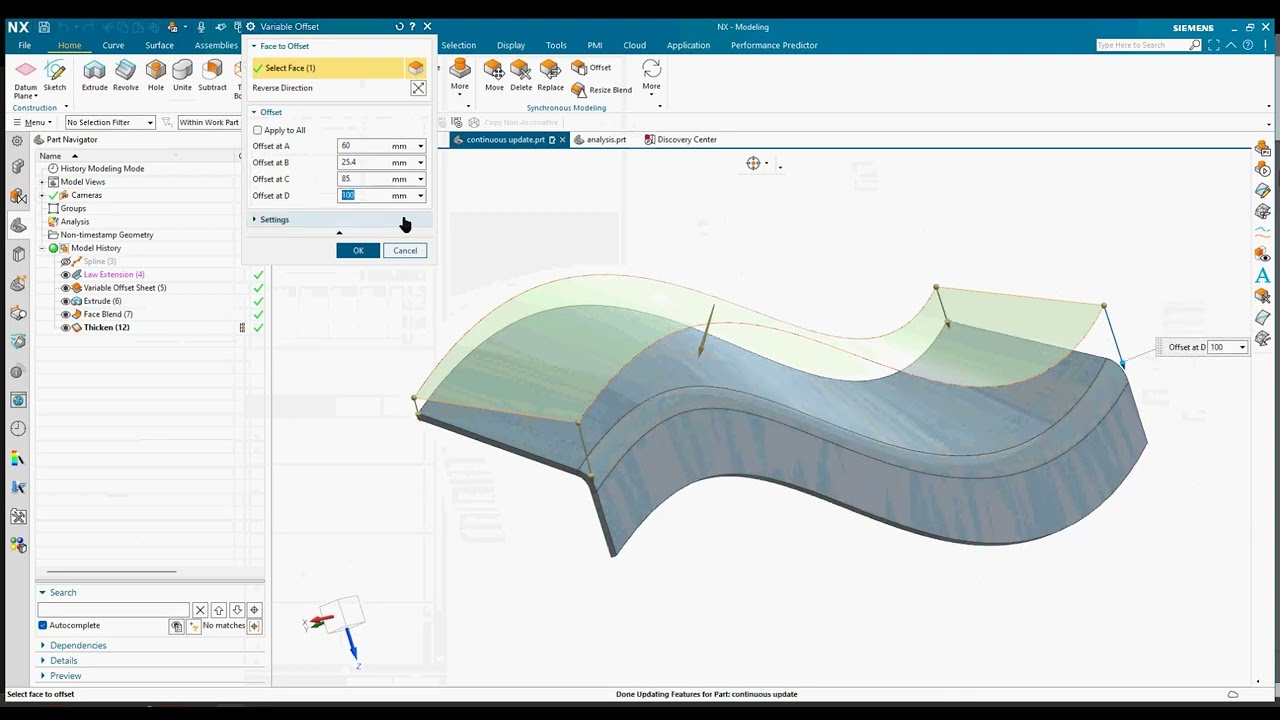The image size is (1280, 720).
Task: Select Select Face (1) row
Action: [329, 68]
